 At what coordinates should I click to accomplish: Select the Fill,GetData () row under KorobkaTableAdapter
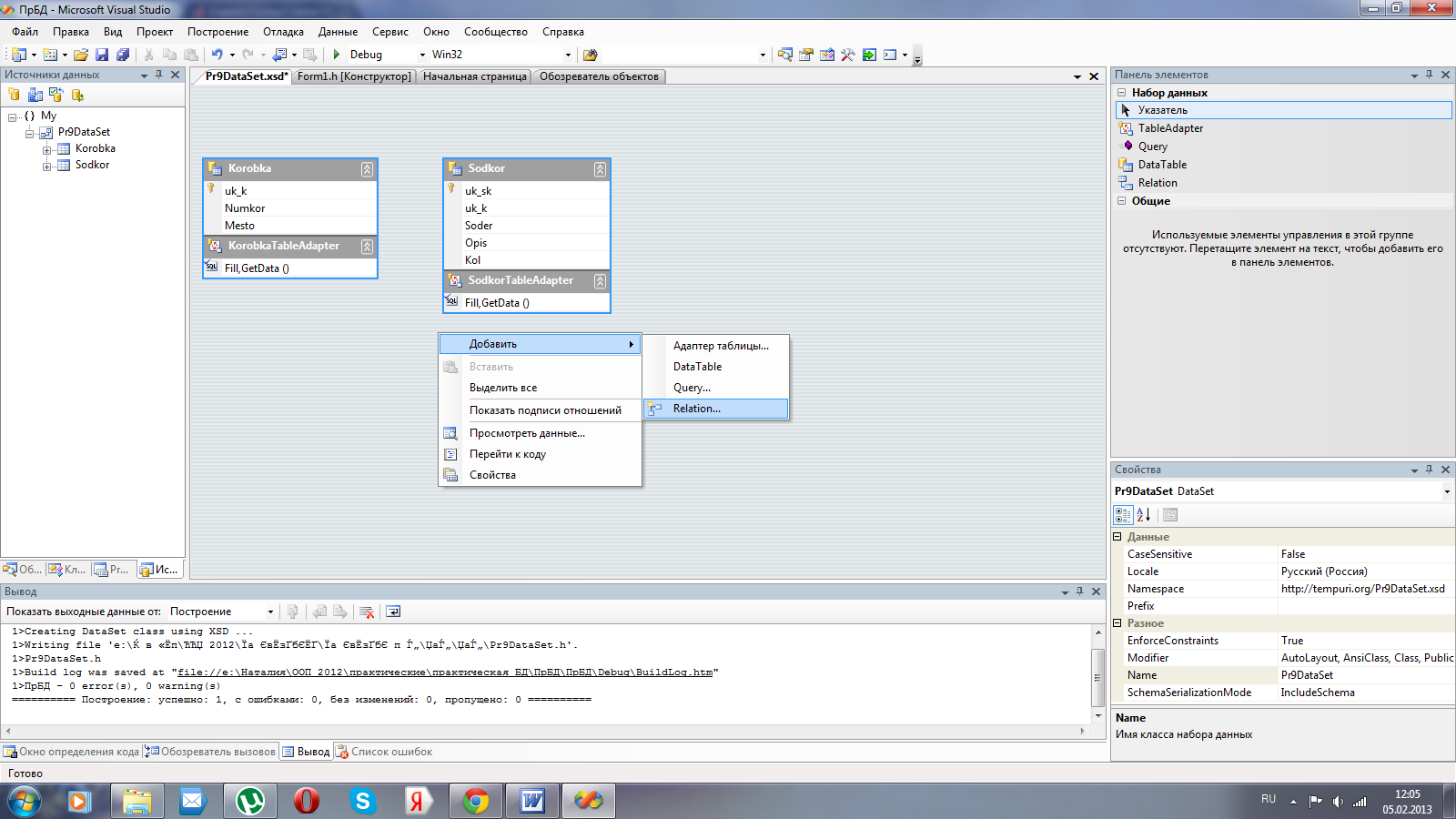[x=290, y=268]
